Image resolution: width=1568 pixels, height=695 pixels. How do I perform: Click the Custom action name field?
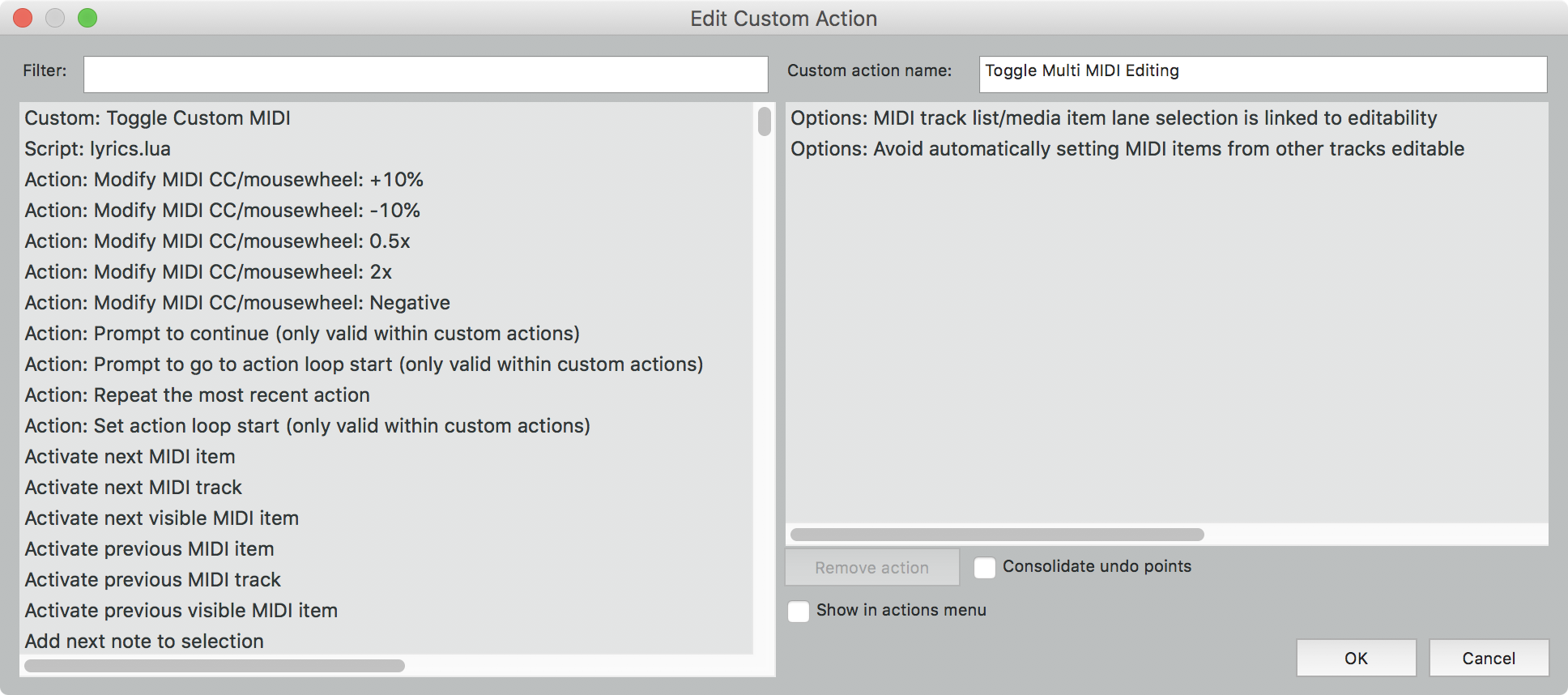(x=1262, y=75)
